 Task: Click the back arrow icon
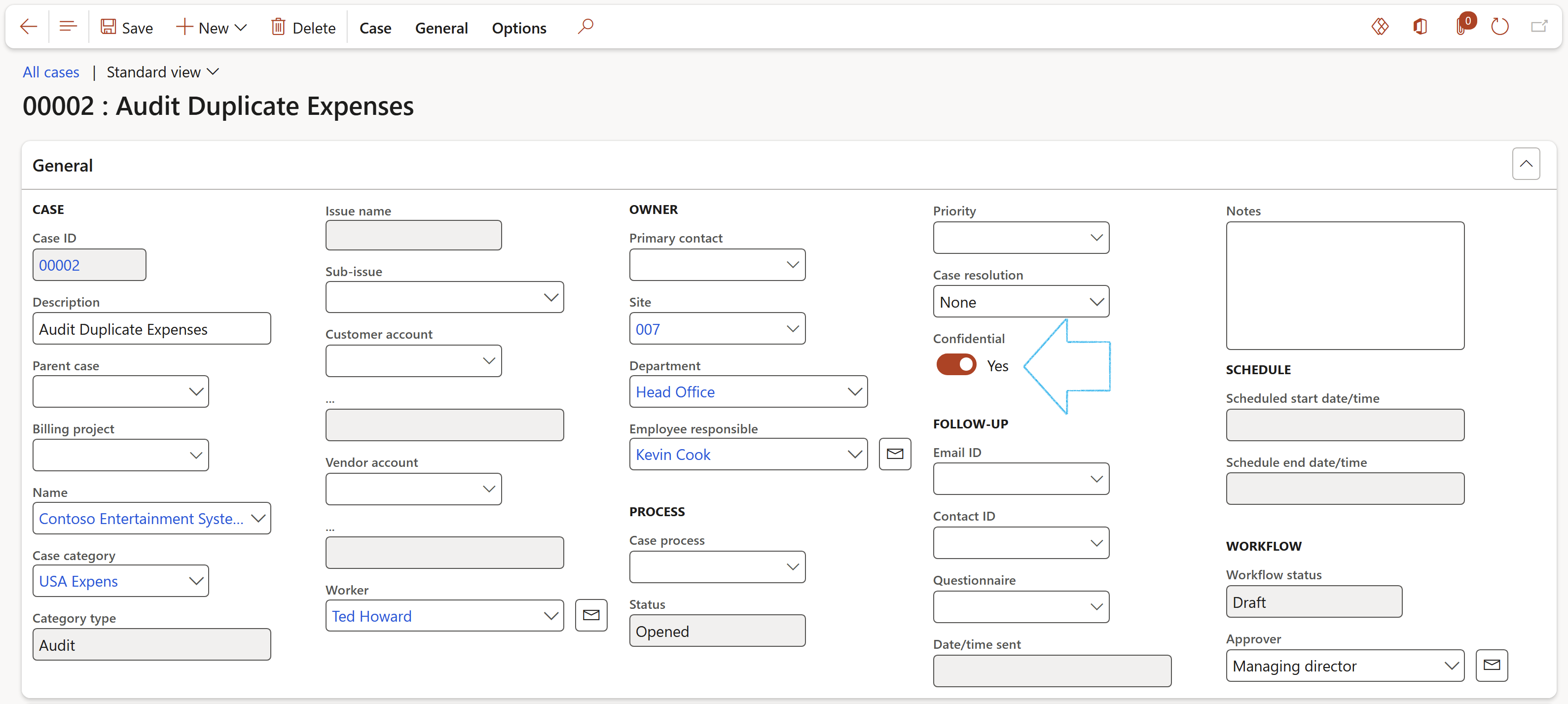click(x=28, y=27)
